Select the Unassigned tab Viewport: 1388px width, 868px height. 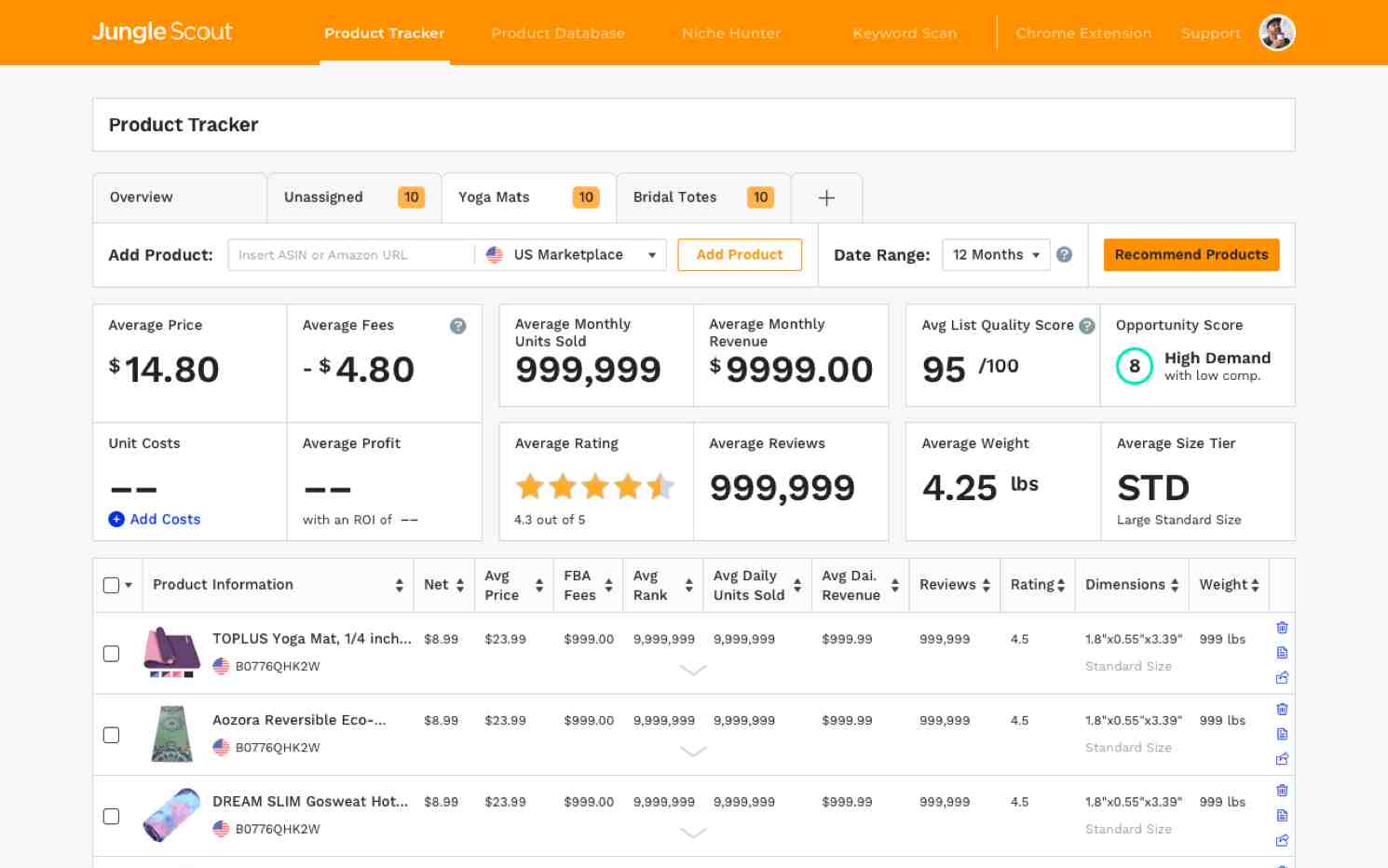coord(354,197)
